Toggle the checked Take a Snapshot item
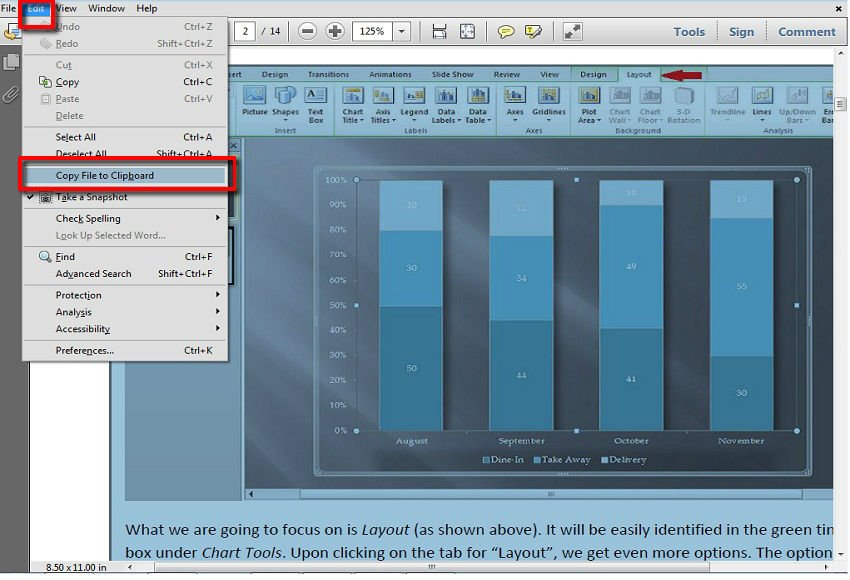Viewport: 850px width, 580px height. point(91,197)
